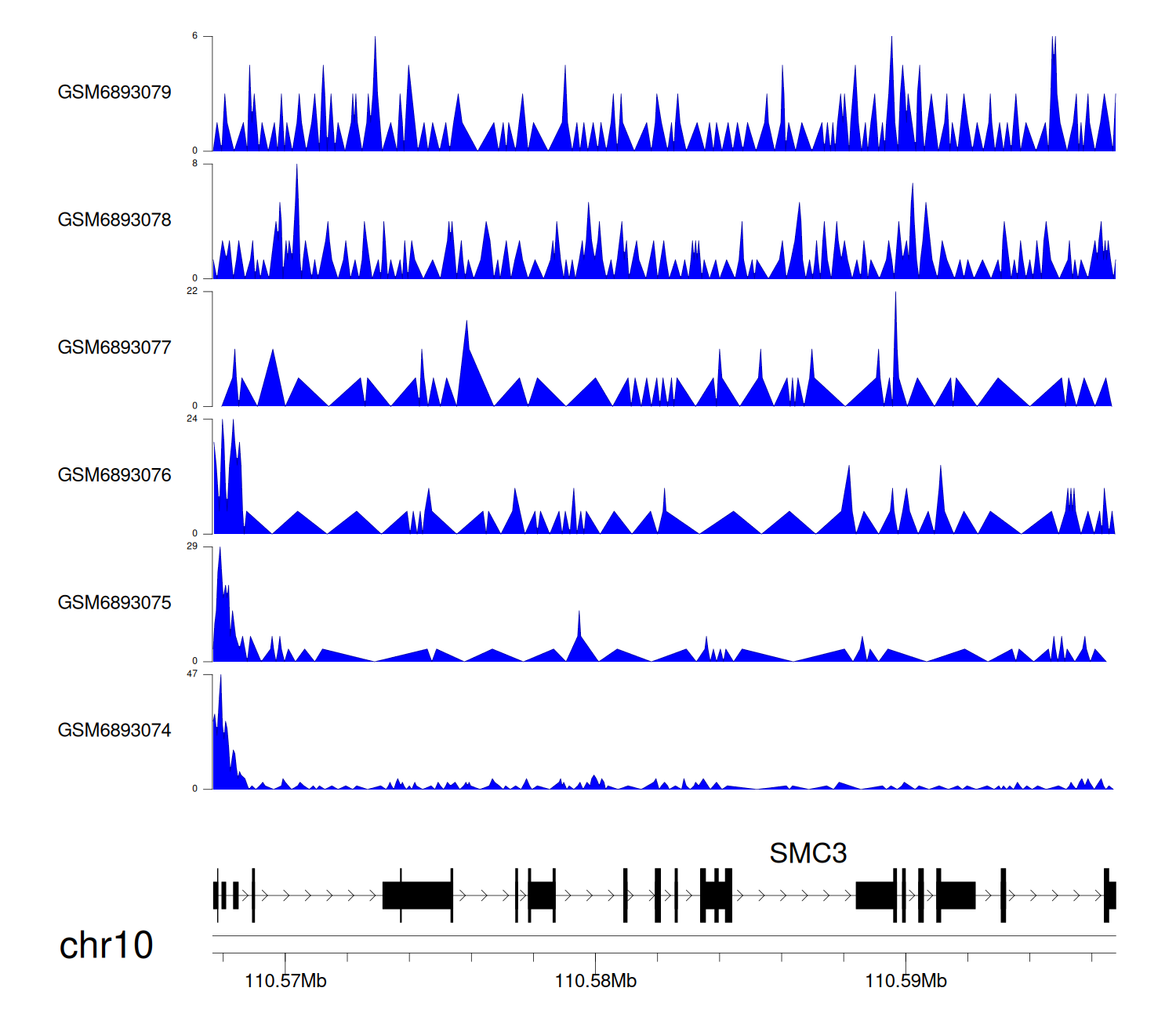Click the y-axis maximum value 47
The height and width of the screenshot is (1035, 1176).
tap(192, 674)
